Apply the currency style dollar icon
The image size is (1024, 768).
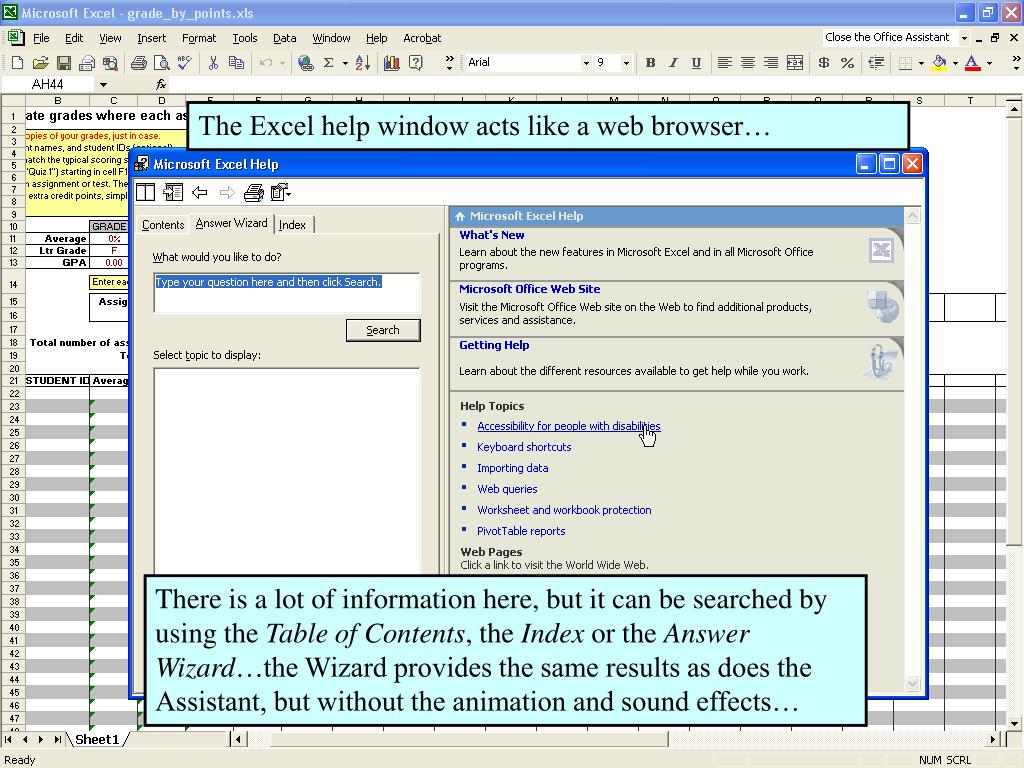tap(824, 63)
